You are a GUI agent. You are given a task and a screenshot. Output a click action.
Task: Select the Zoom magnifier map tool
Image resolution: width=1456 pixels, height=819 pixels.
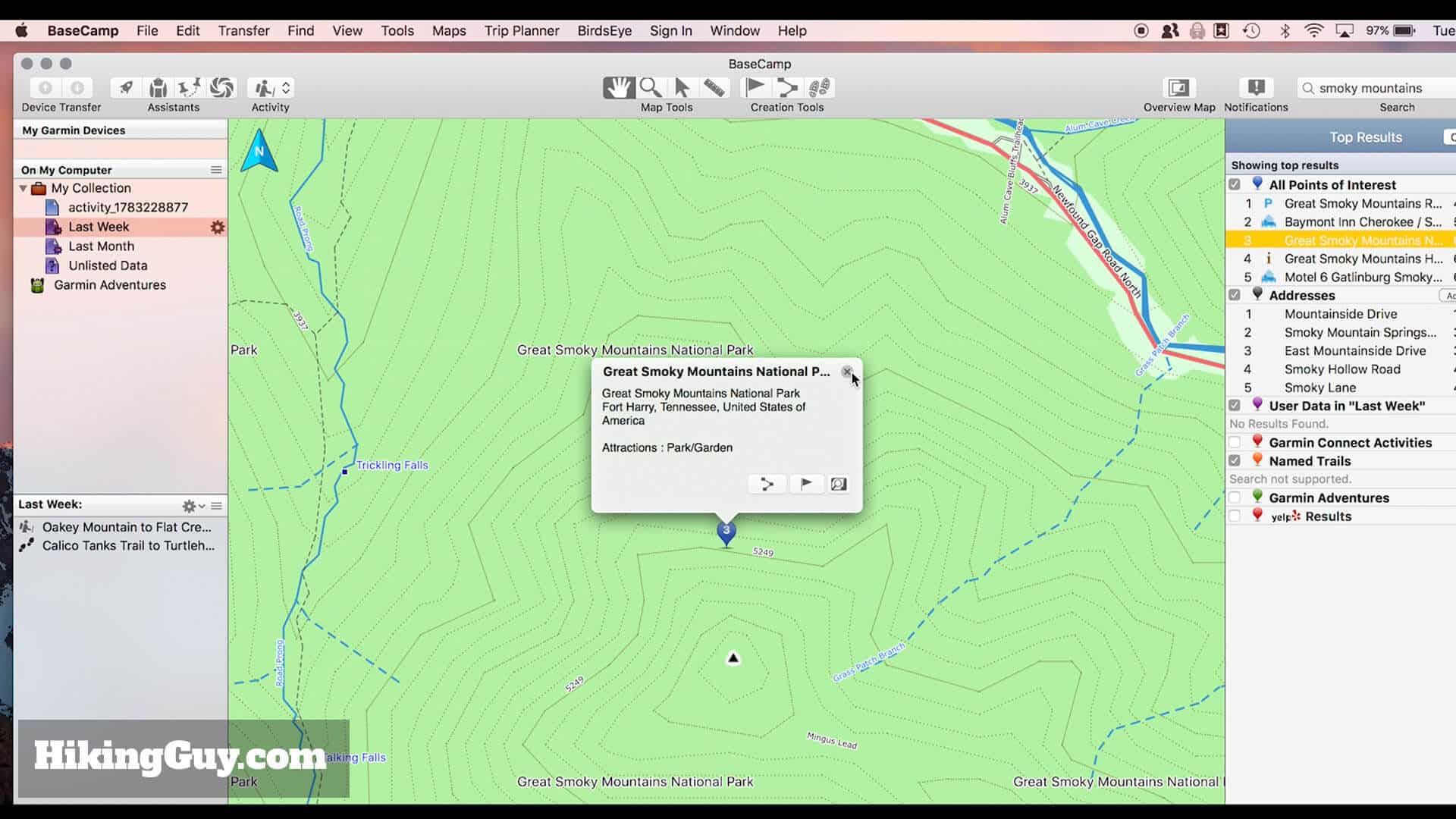point(651,88)
